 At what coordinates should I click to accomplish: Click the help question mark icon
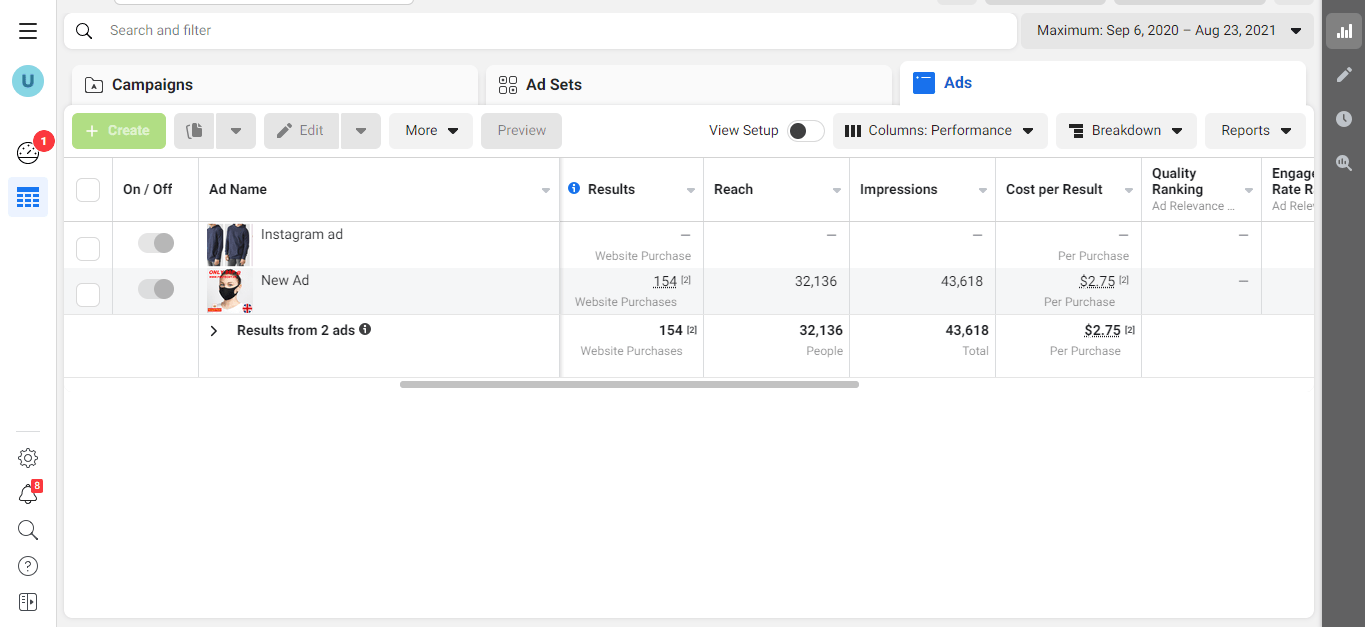pyautogui.click(x=28, y=566)
